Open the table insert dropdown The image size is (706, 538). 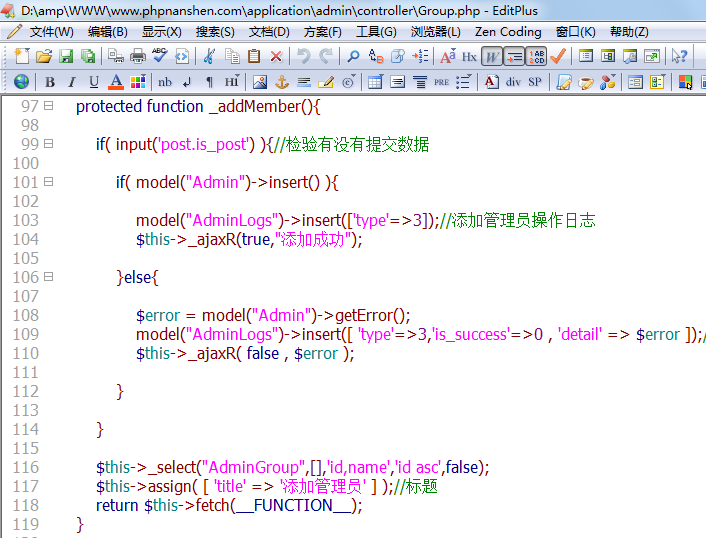coord(375,82)
